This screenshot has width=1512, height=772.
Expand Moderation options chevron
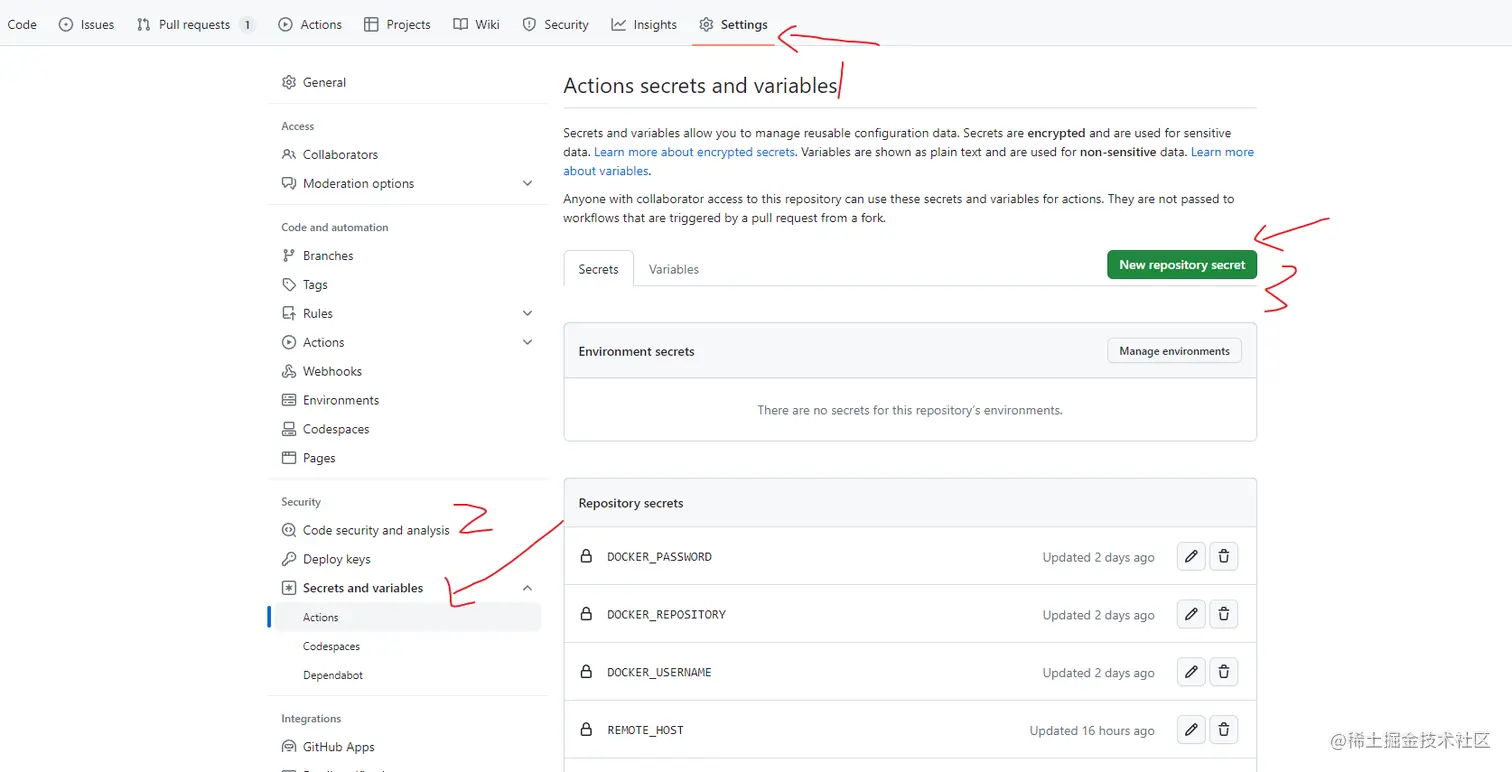(x=528, y=184)
